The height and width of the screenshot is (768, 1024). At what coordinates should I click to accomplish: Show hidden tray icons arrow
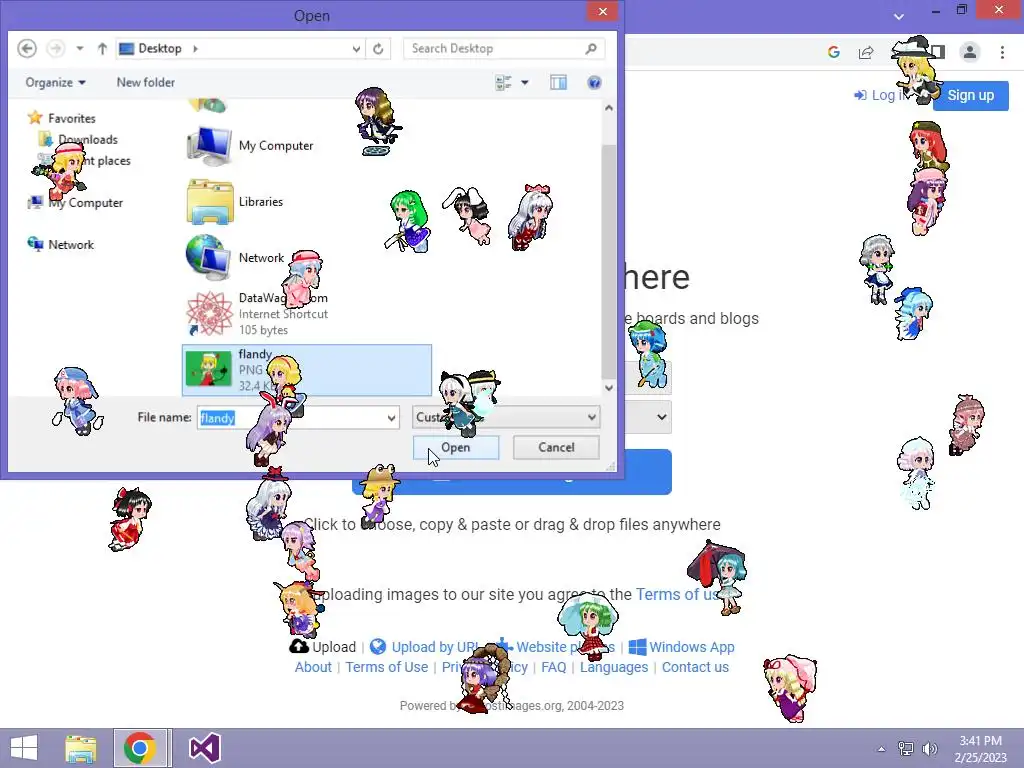pos(881,749)
